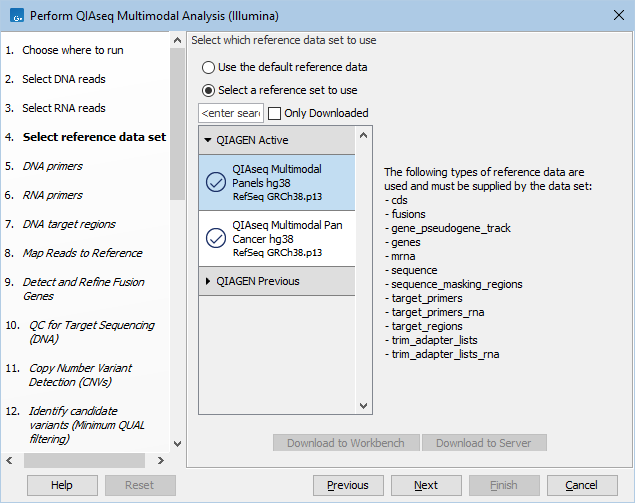
Task: Click reference list scroll down arrow
Action: (x=364, y=405)
